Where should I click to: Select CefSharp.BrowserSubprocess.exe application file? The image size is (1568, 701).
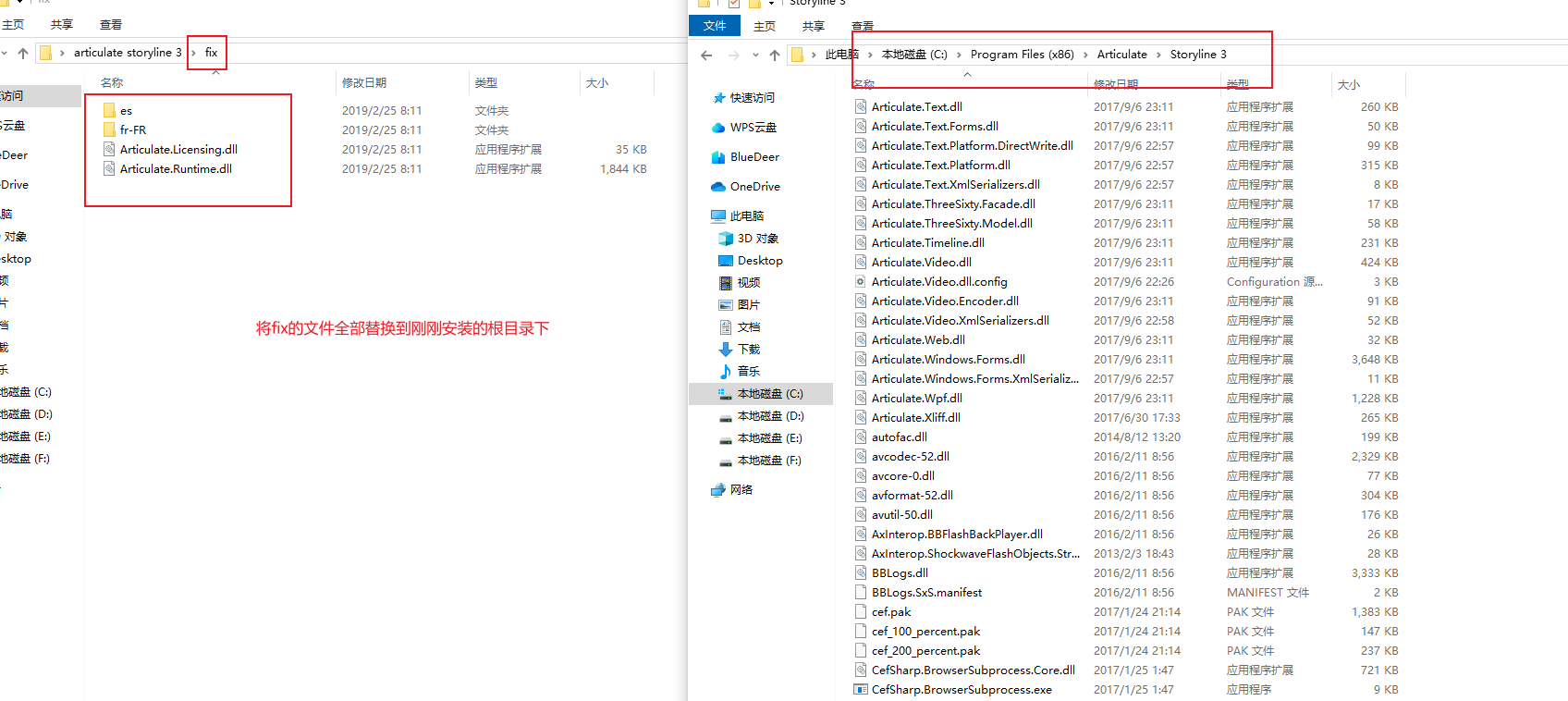962,690
